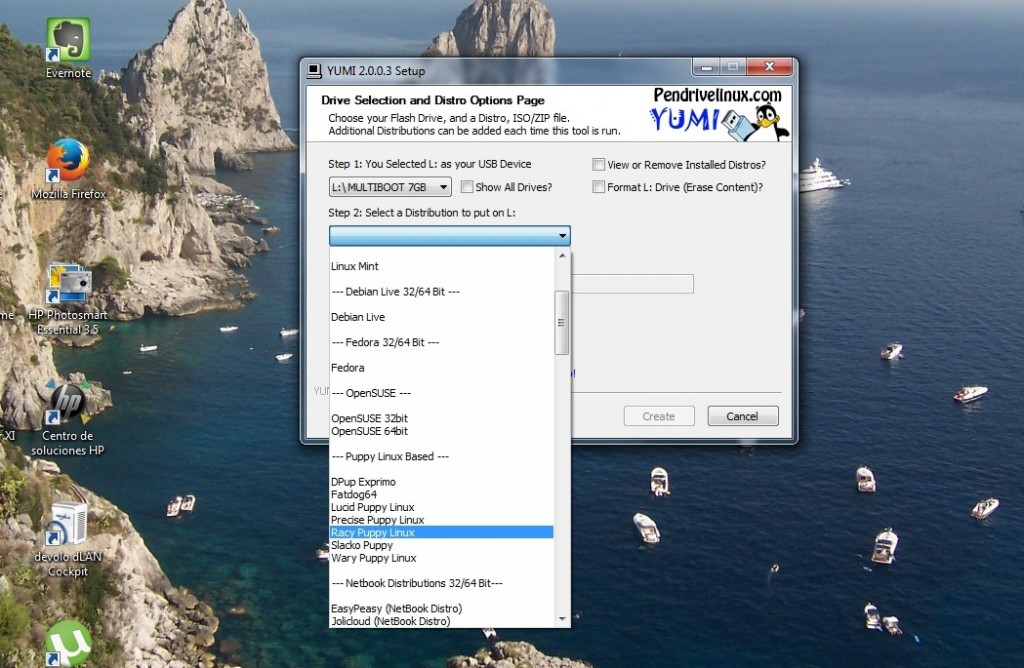Select Linux Mint from the list
Viewport: 1024px width, 668px height.
pyautogui.click(x=354, y=266)
